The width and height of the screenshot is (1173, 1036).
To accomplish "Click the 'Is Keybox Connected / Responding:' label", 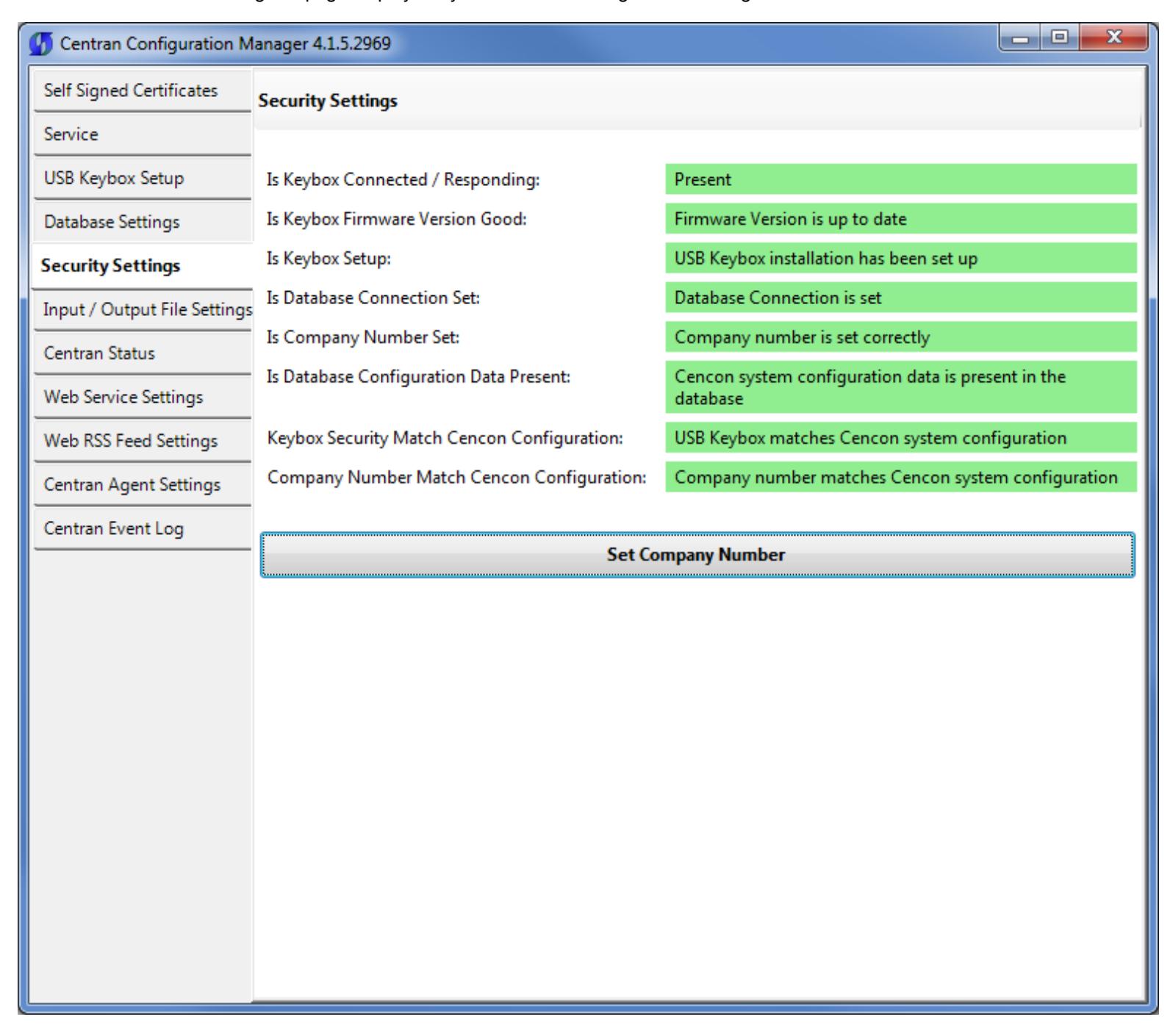I will click(403, 179).
